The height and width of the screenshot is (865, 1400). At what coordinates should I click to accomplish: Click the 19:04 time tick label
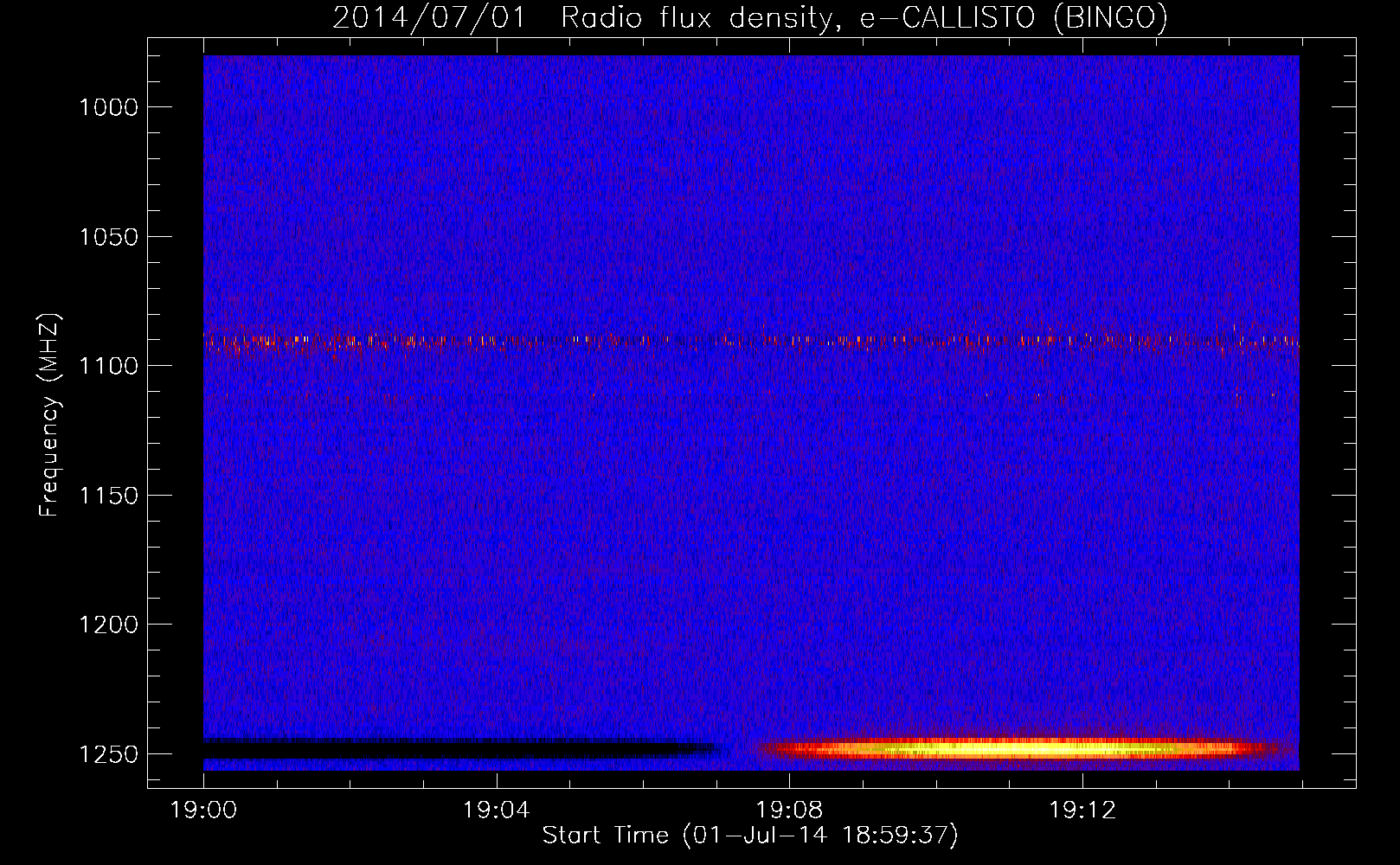click(497, 811)
